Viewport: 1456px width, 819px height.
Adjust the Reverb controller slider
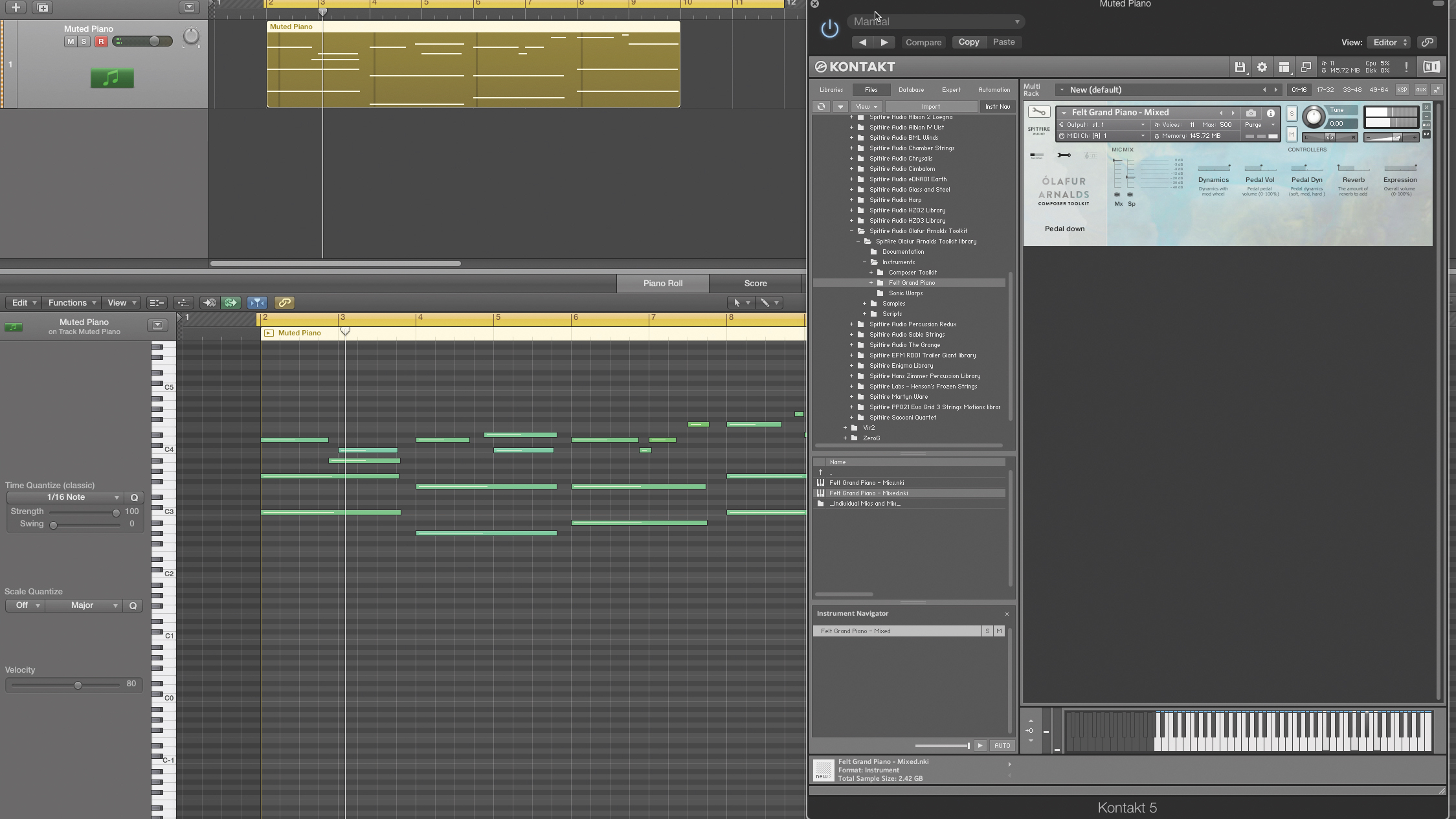pos(1353,168)
